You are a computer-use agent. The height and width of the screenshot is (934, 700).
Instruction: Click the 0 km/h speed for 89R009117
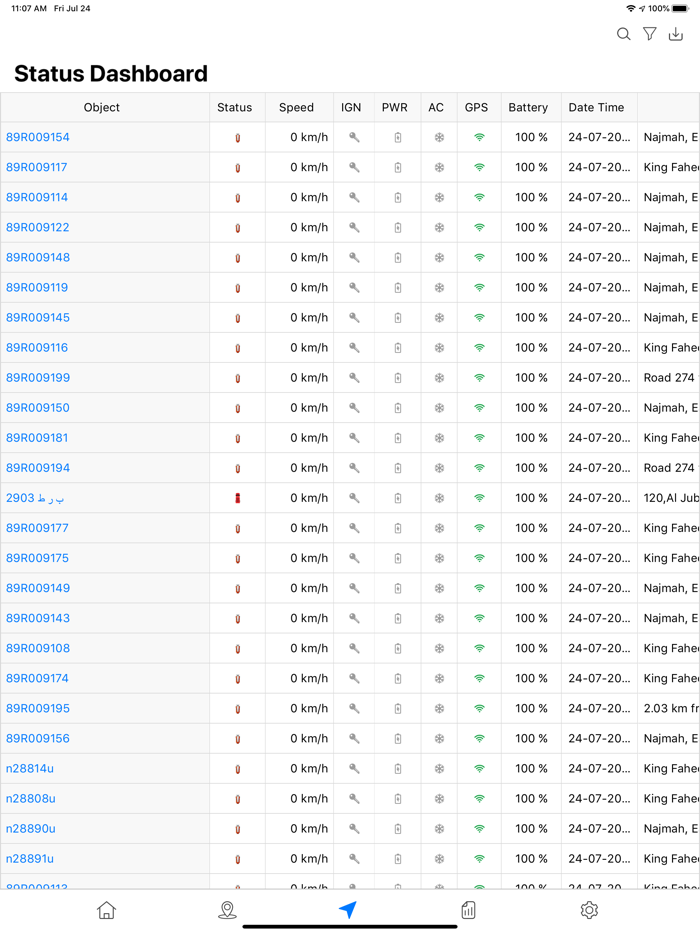pyautogui.click(x=309, y=167)
